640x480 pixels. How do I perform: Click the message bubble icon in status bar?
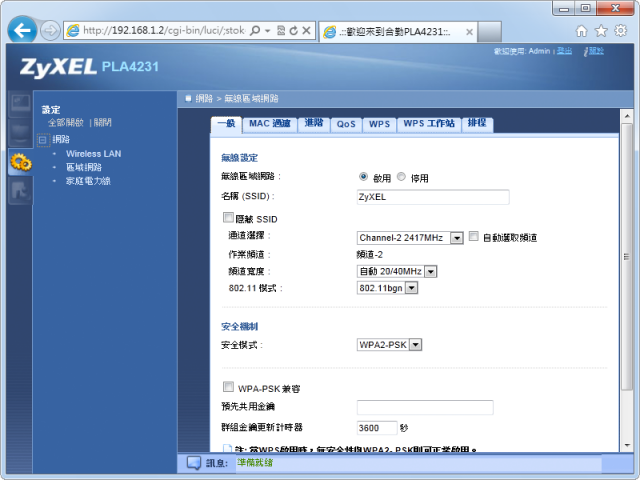pos(194,463)
